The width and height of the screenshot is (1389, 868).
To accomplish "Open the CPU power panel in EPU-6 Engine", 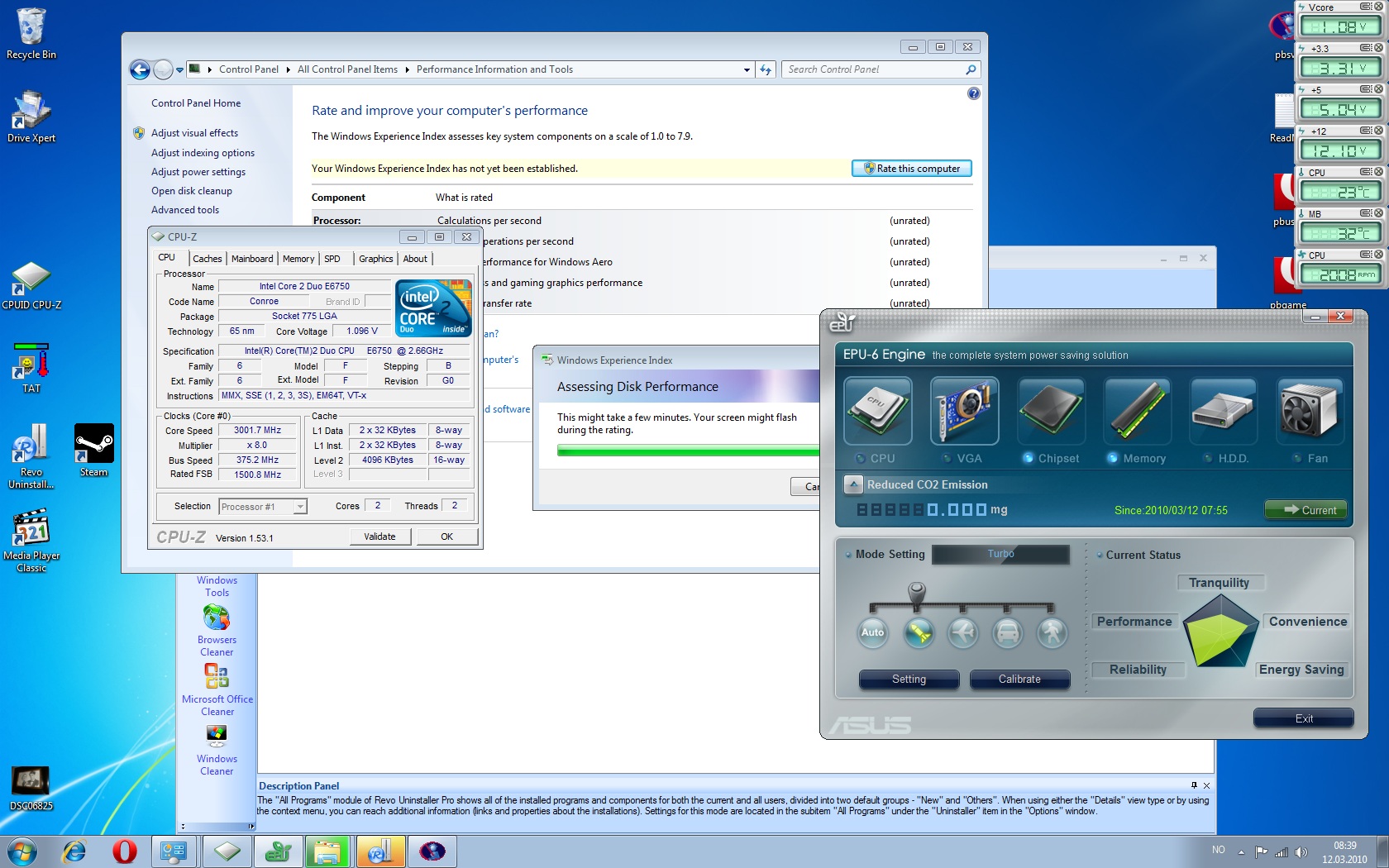I will [x=878, y=411].
